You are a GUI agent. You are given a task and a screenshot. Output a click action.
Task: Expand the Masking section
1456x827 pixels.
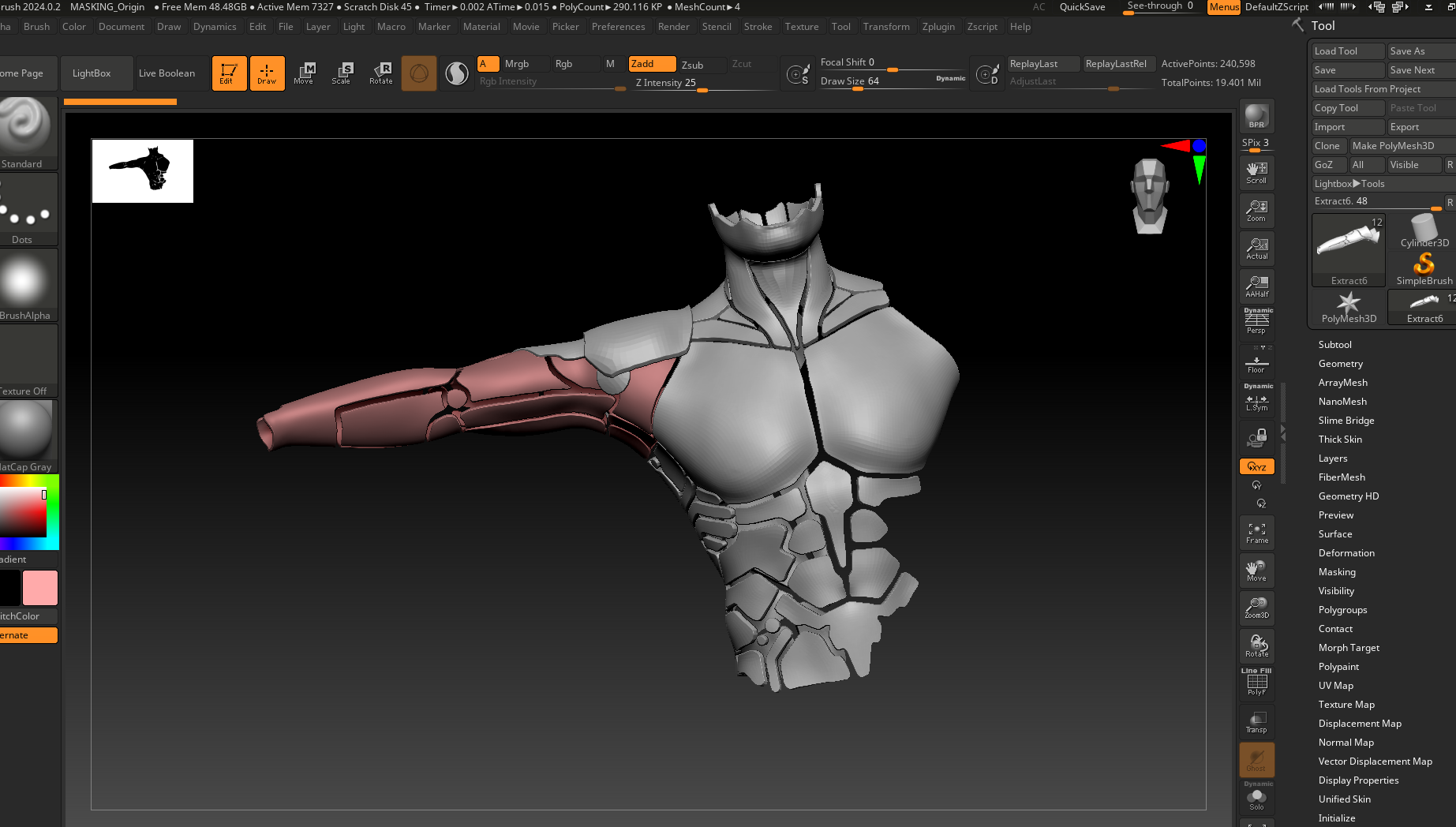(1337, 572)
